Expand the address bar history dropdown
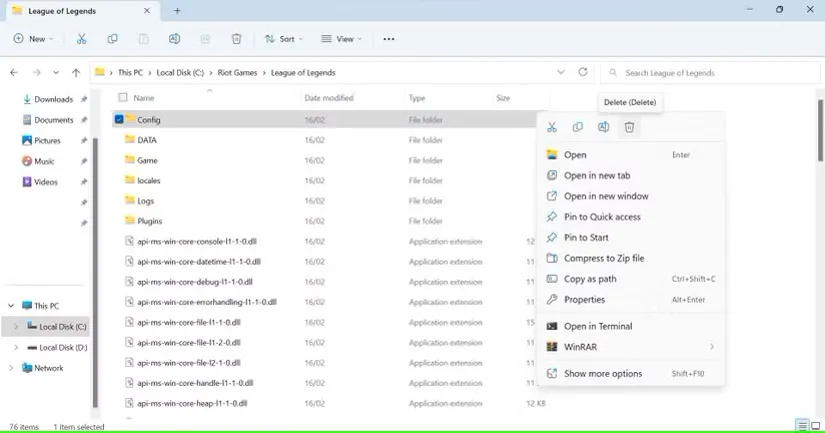The height and width of the screenshot is (433, 825). (x=561, y=72)
